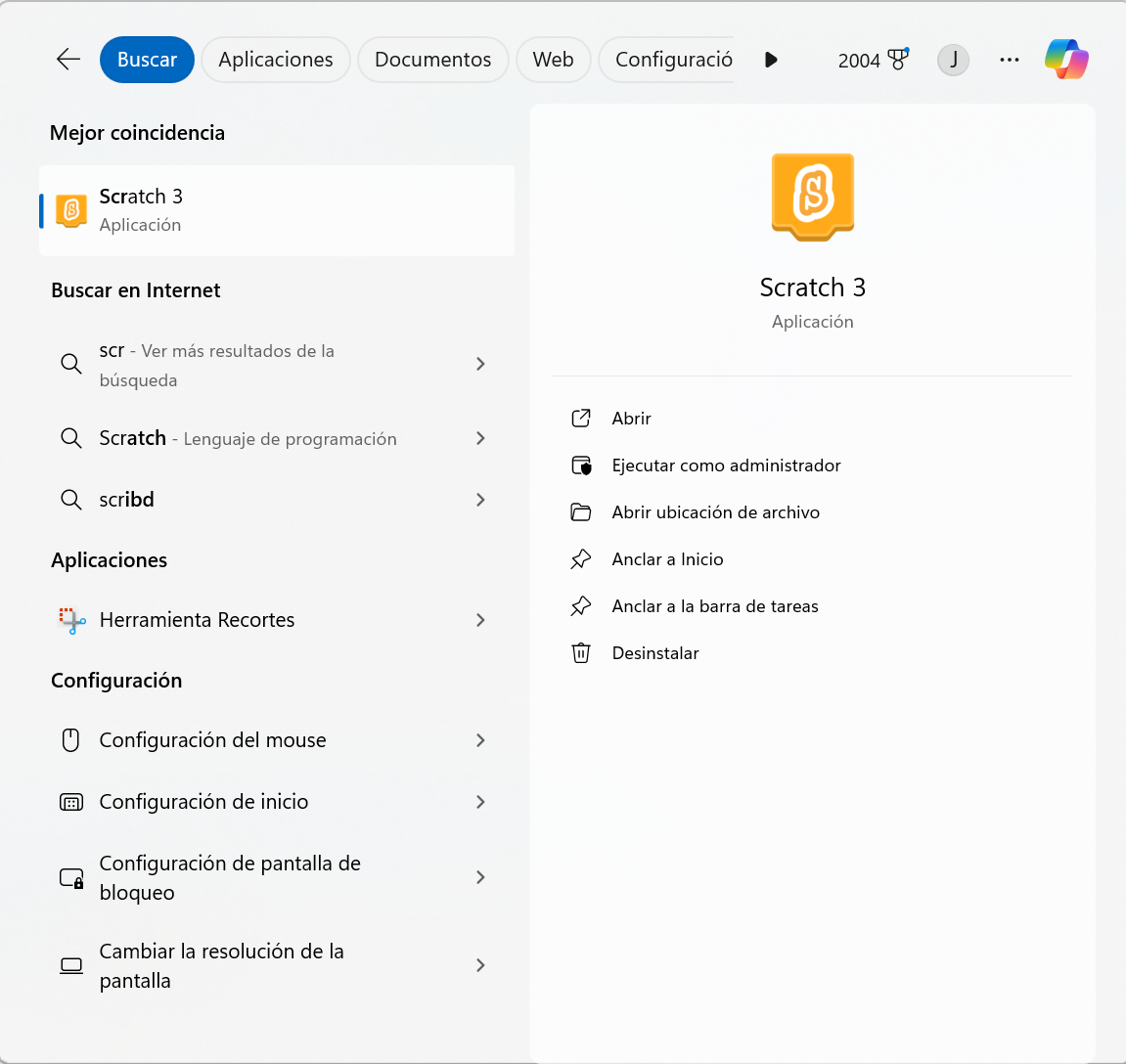Viewport: 1126px width, 1064px height.
Task: Open Configuración de inicio setting
Action: click(x=277, y=802)
